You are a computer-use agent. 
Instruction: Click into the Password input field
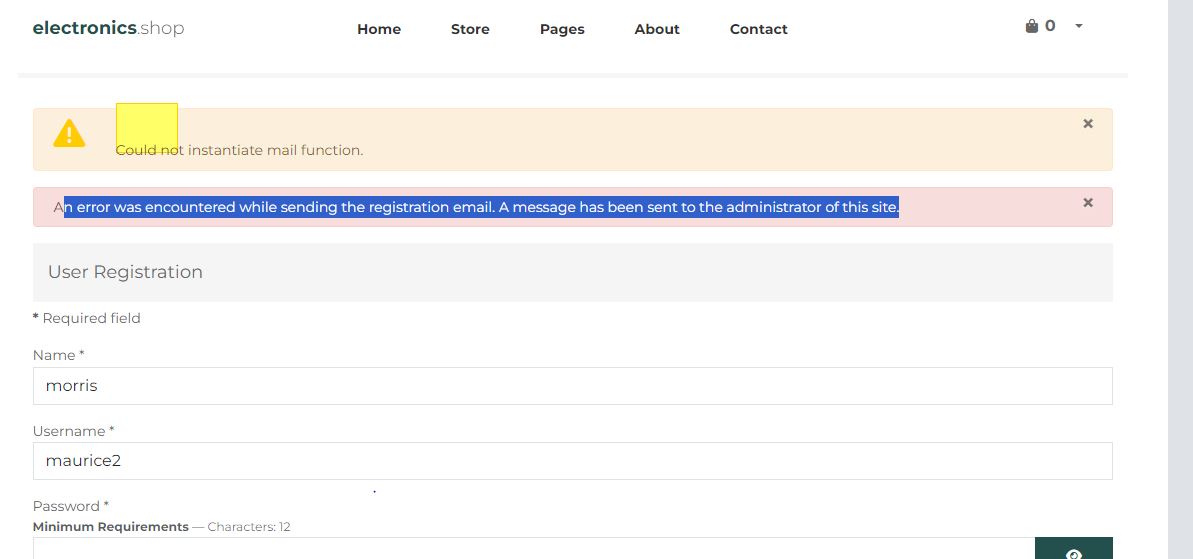532,549
